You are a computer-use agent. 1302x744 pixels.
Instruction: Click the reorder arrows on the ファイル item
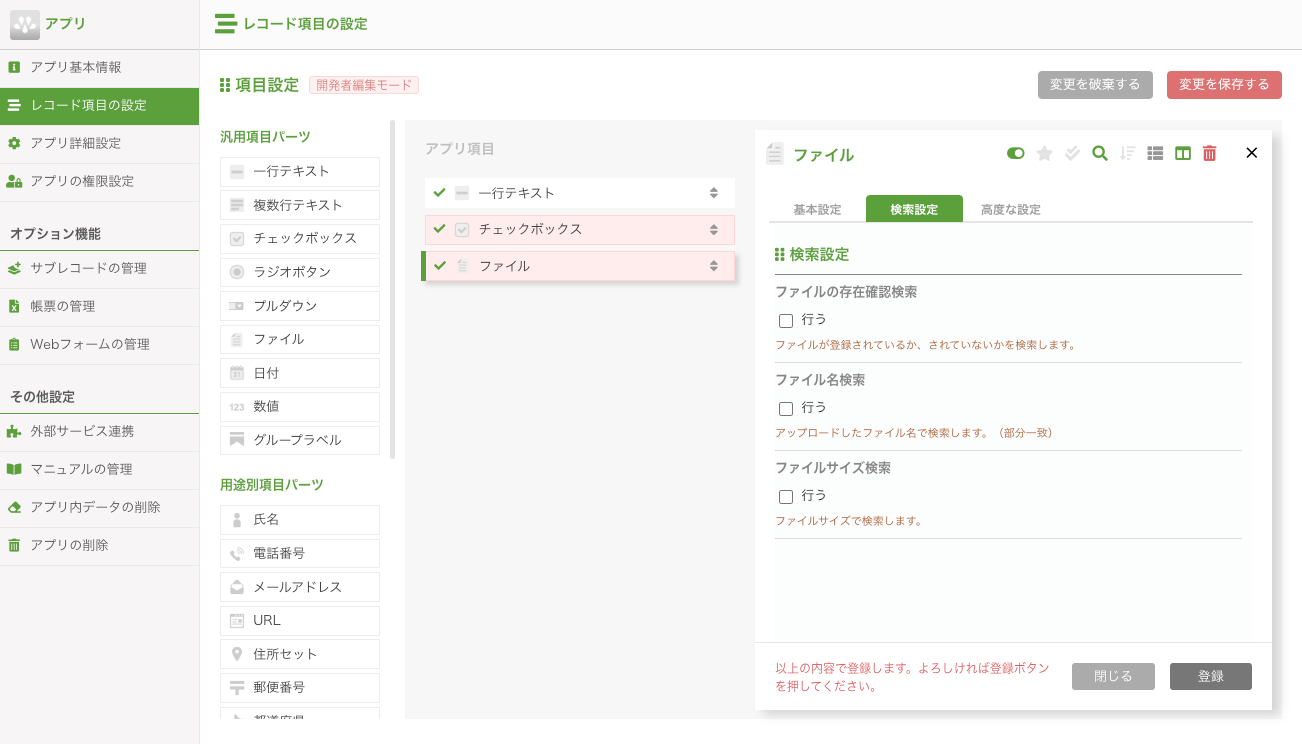(x=713, y=266)
